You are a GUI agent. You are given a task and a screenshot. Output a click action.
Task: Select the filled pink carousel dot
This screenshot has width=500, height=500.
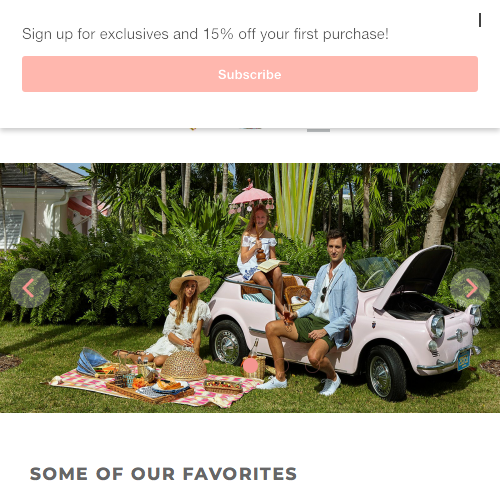coord(250,365)
